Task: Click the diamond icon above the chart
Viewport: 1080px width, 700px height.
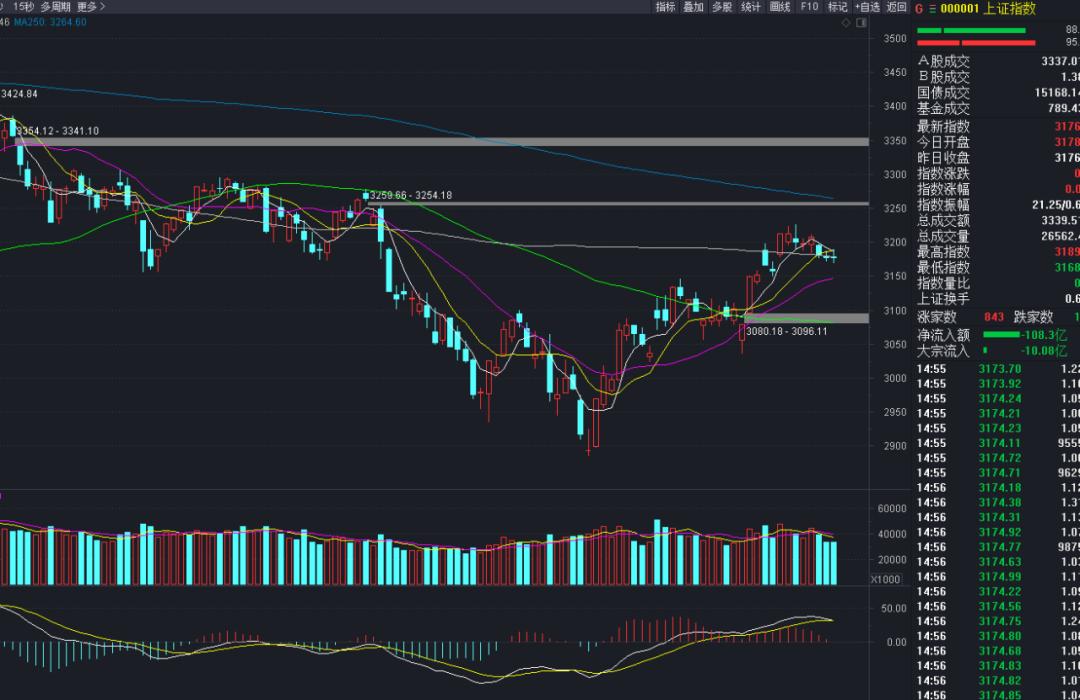Action: (x=846, y=23)
